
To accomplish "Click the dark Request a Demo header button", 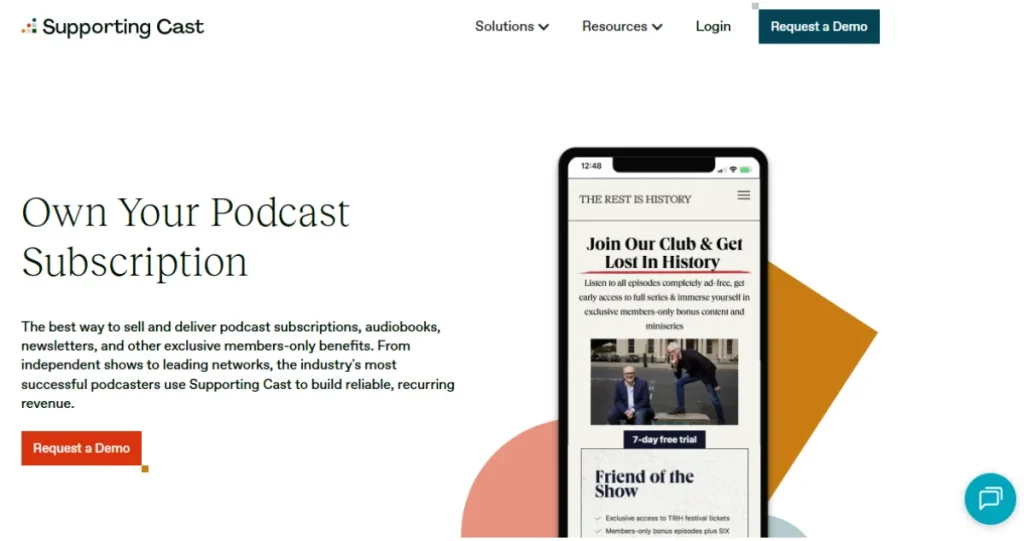I will [819, 27].
